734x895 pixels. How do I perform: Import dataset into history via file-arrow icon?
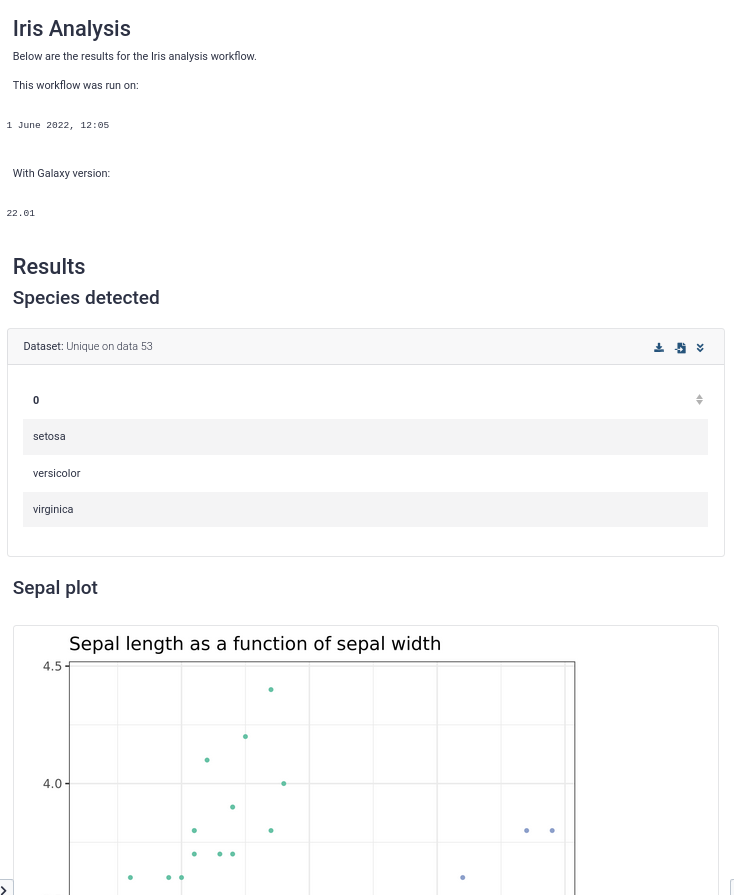[x=680, y=348]
